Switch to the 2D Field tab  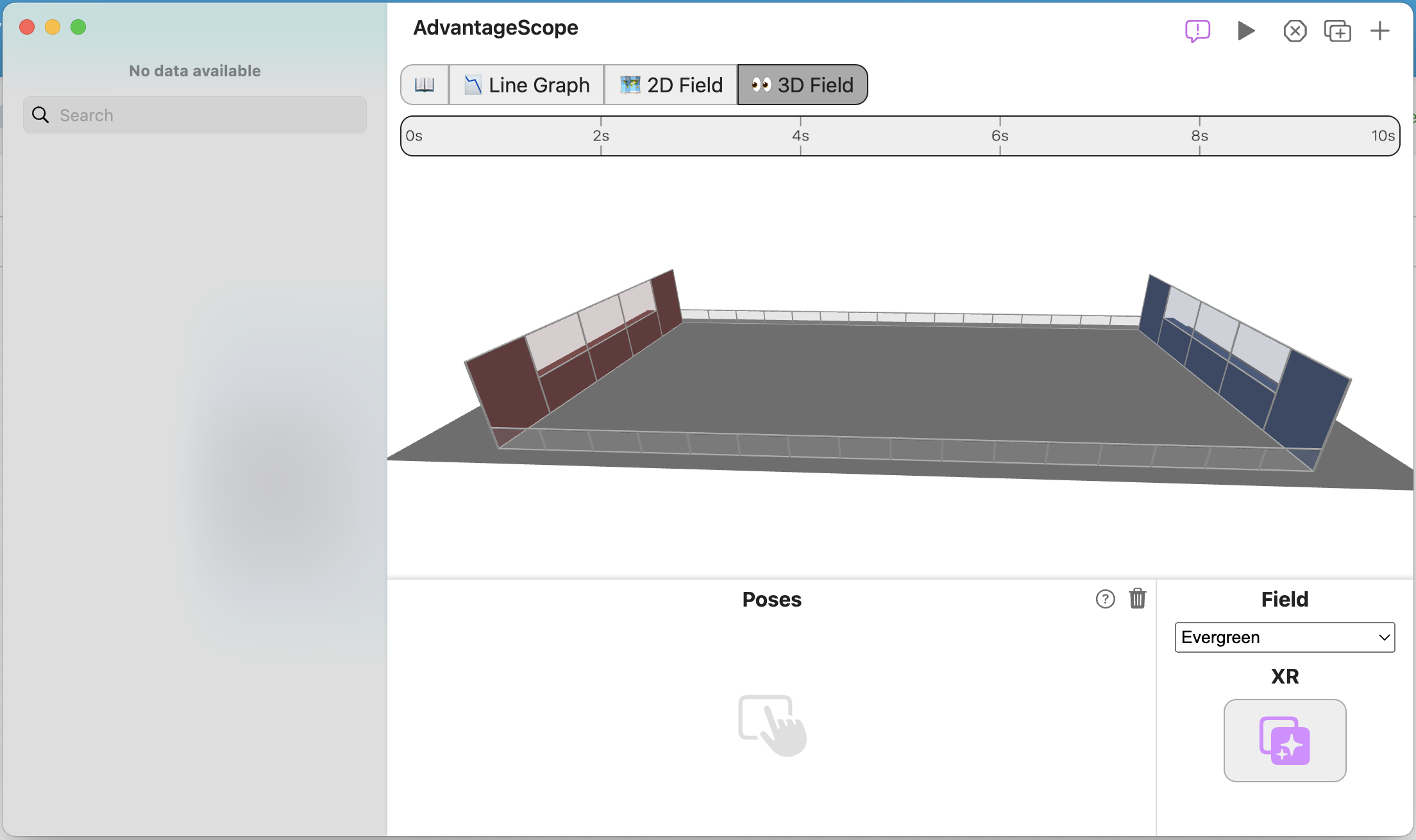[x=671, y=85]
